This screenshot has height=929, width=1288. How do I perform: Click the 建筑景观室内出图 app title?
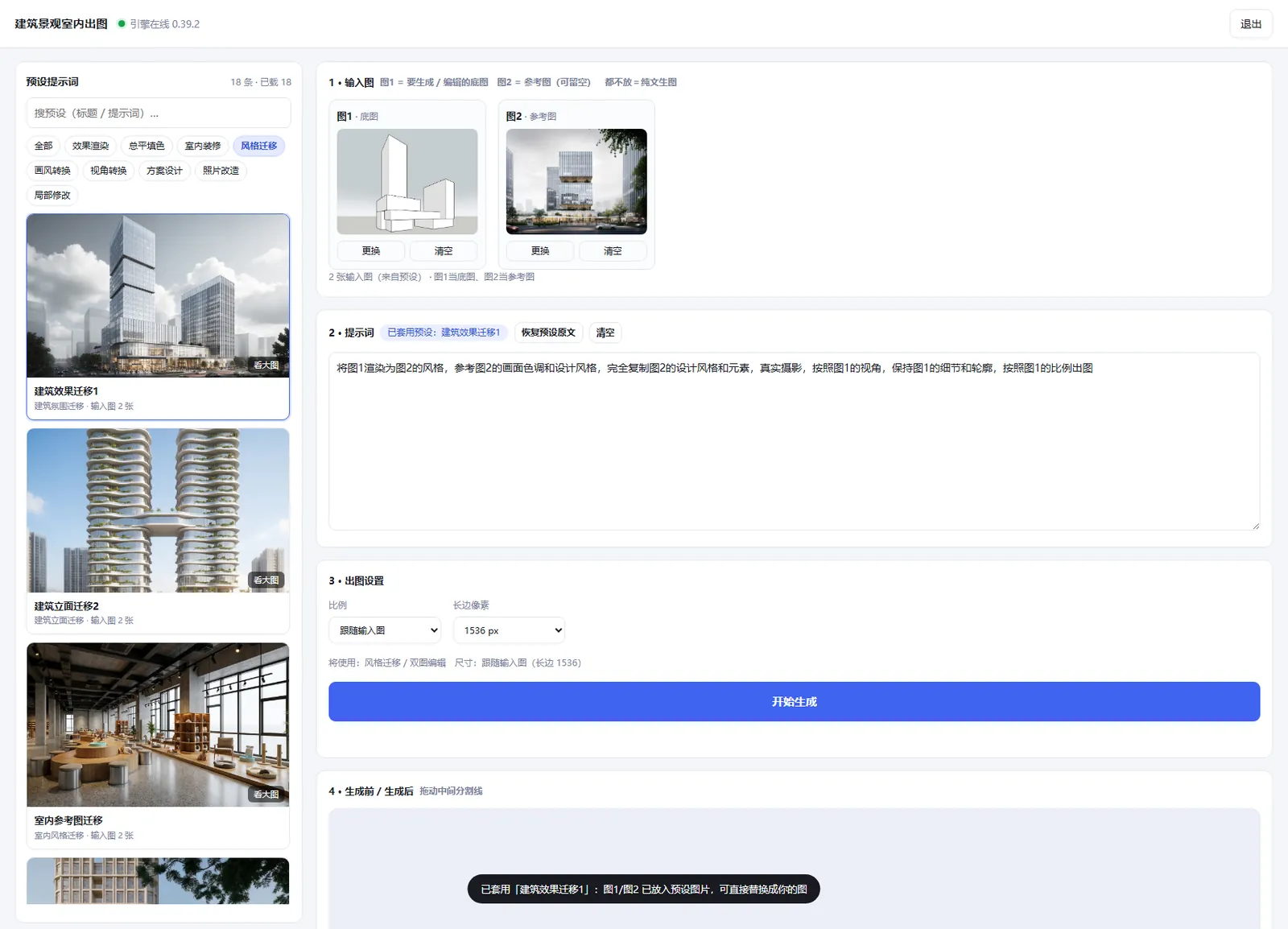pos(61,24)
